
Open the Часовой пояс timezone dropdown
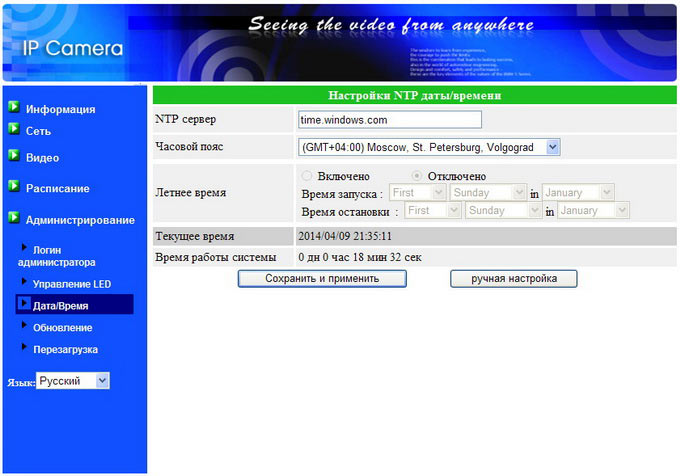pos(429,147)
